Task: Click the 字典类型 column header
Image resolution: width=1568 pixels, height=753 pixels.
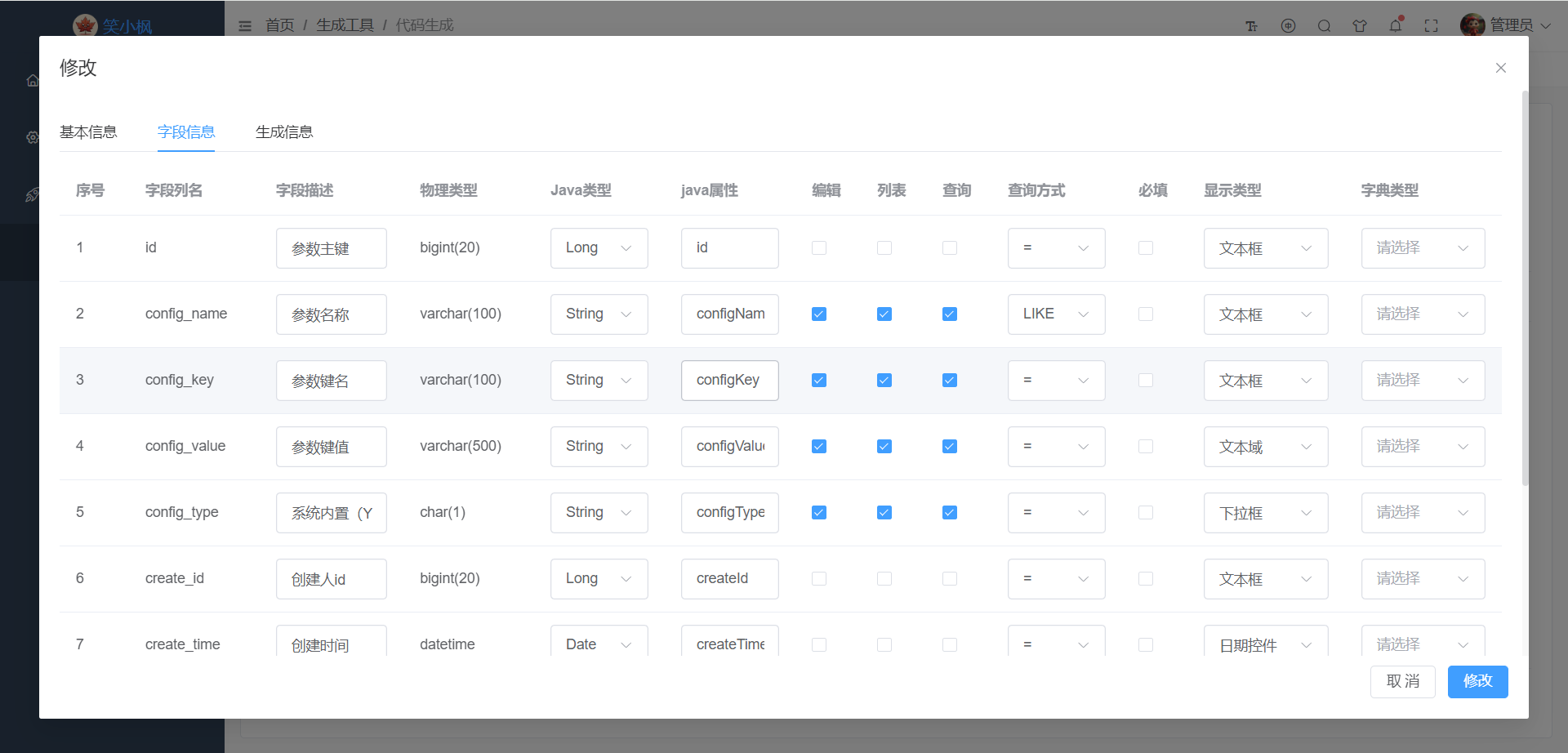Action: click(x=1390, y=190)
